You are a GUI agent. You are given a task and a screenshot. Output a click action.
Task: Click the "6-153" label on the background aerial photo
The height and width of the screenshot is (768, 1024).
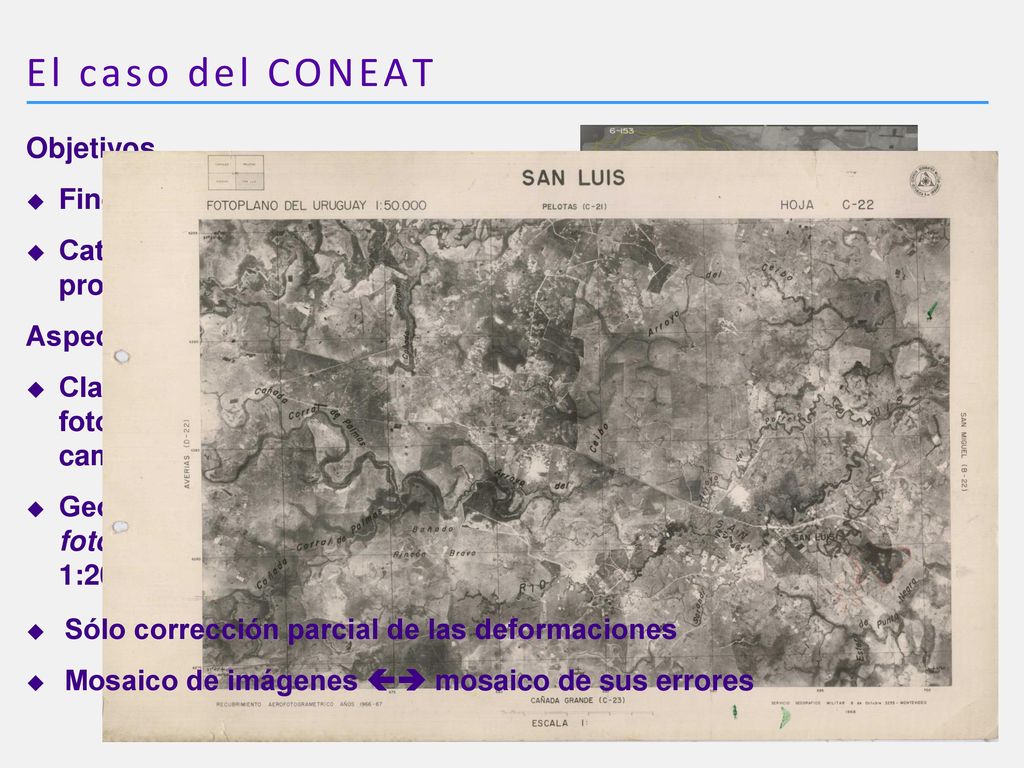[621, 131]
